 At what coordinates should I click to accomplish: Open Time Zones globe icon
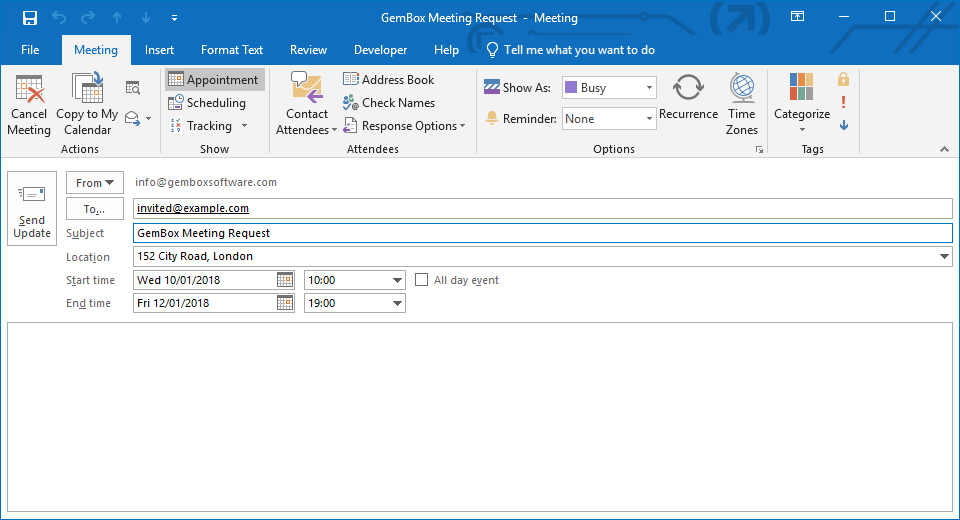(x=742, y=89)
